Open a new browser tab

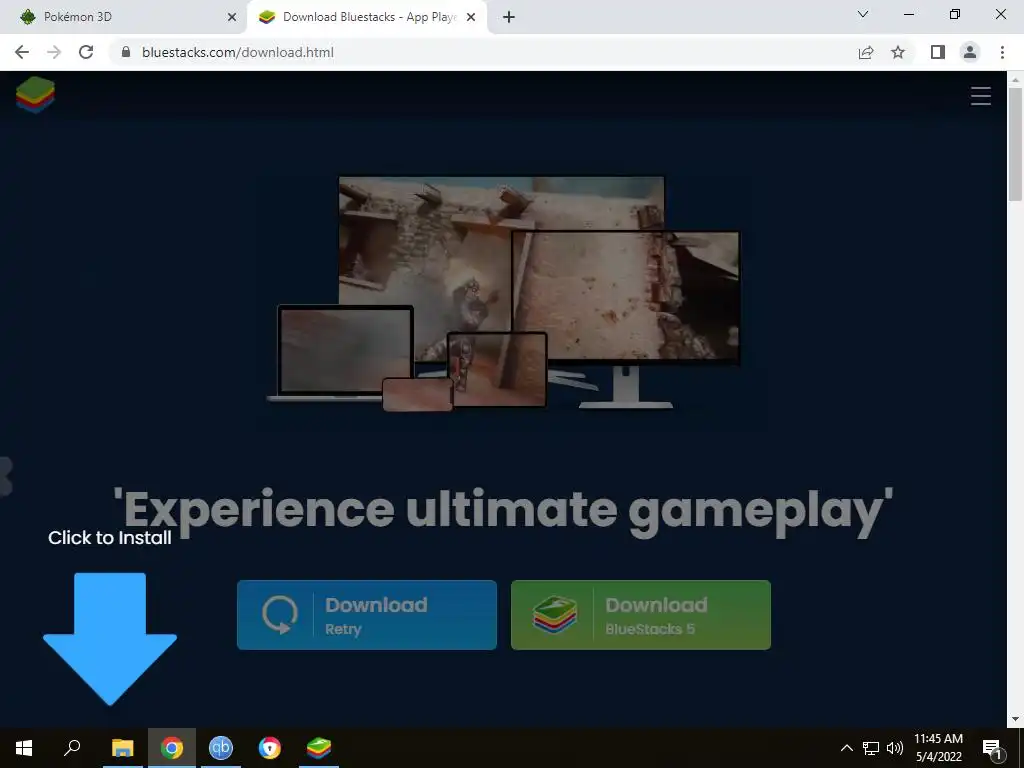coord(509,17)
